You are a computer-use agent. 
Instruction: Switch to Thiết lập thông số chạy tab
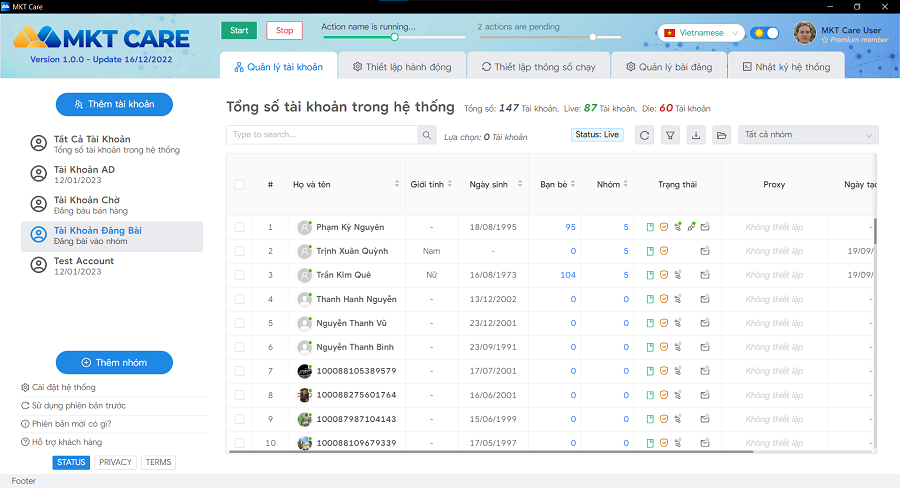click(538, 67)
